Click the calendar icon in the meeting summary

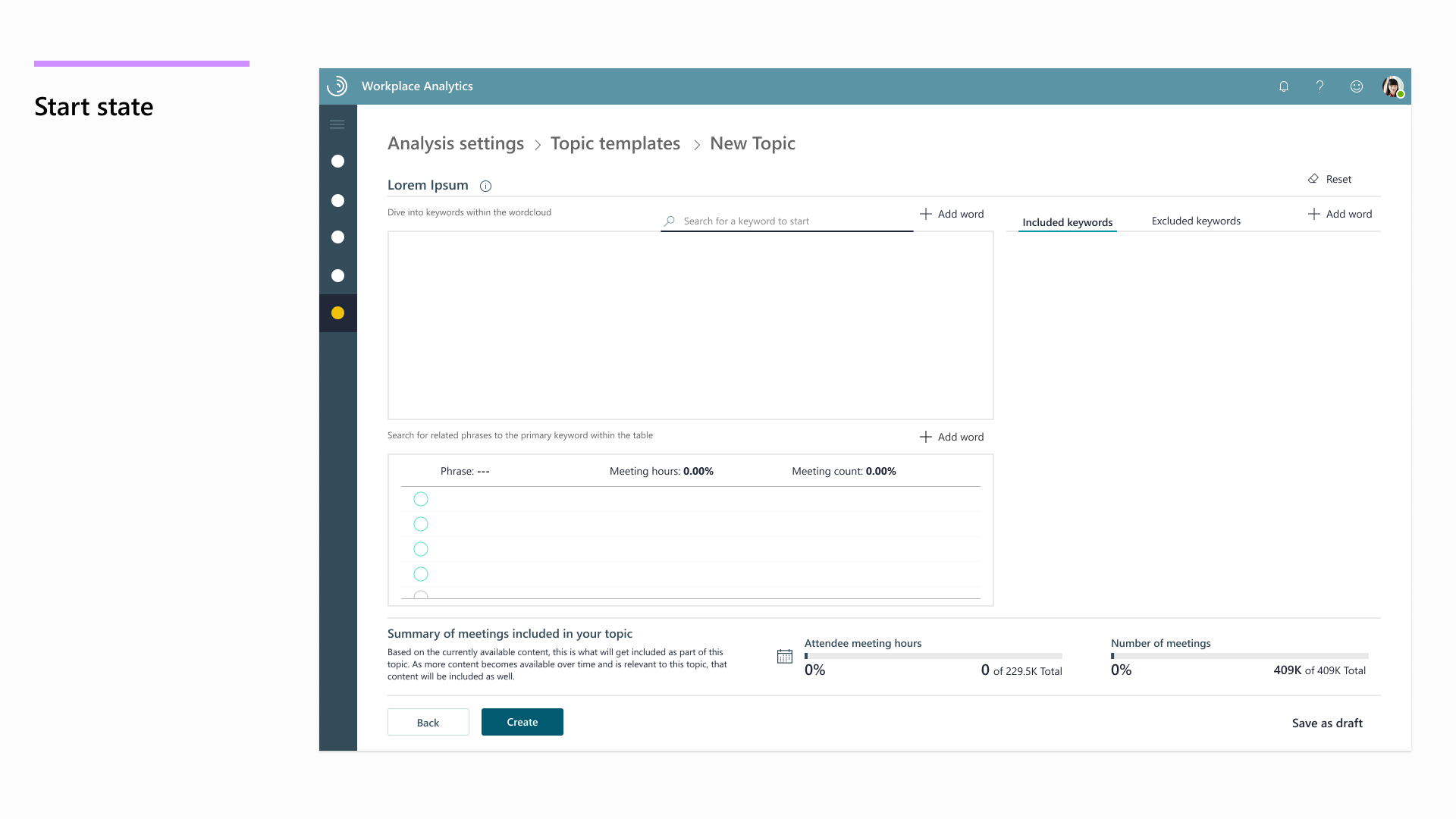[x=785, y=656]
